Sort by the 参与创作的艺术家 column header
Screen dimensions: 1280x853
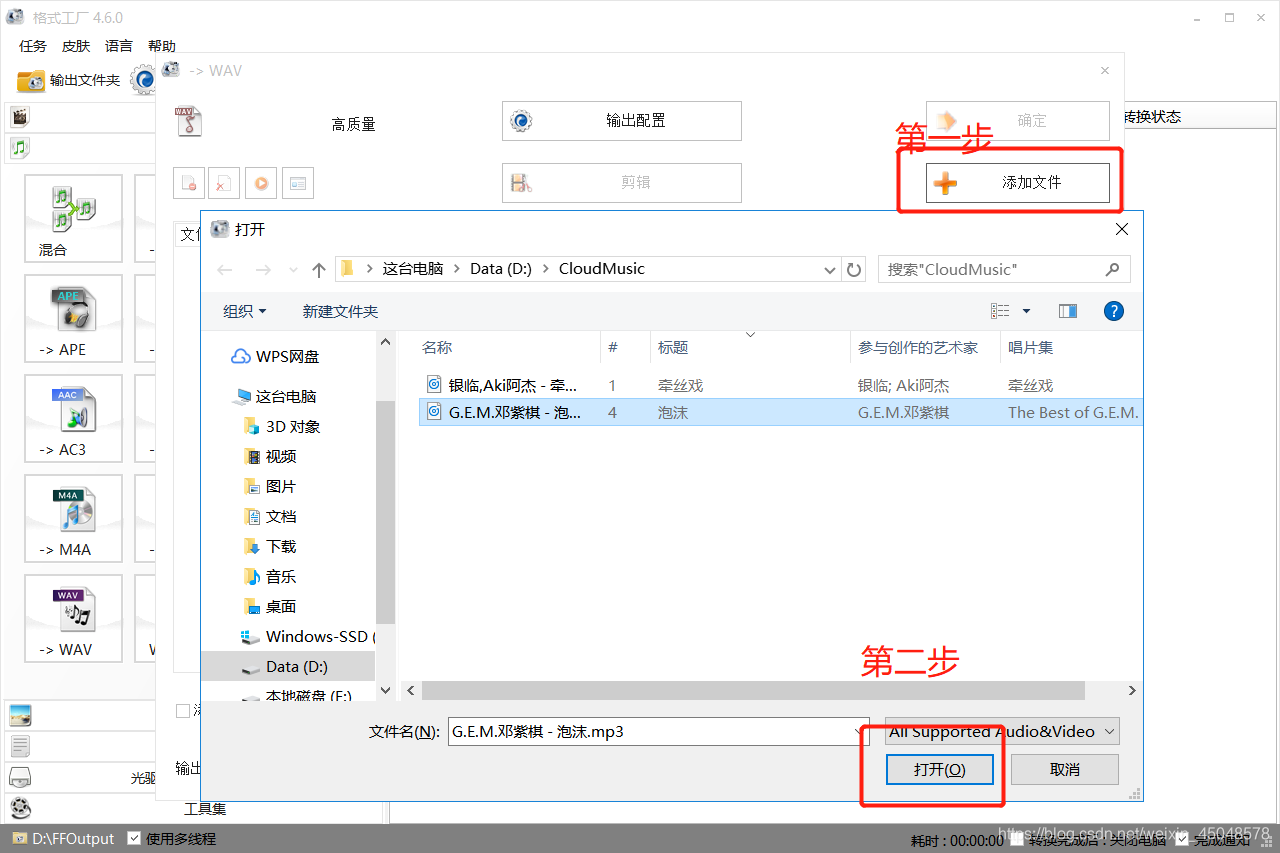pyautogui.click(x=918, y=347)
